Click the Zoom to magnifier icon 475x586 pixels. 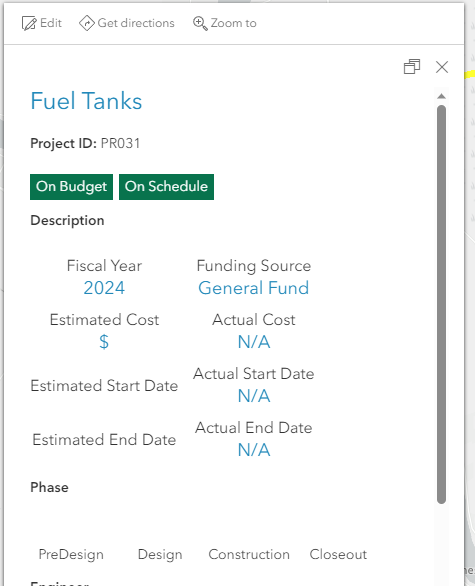click(x=200, y=23)
